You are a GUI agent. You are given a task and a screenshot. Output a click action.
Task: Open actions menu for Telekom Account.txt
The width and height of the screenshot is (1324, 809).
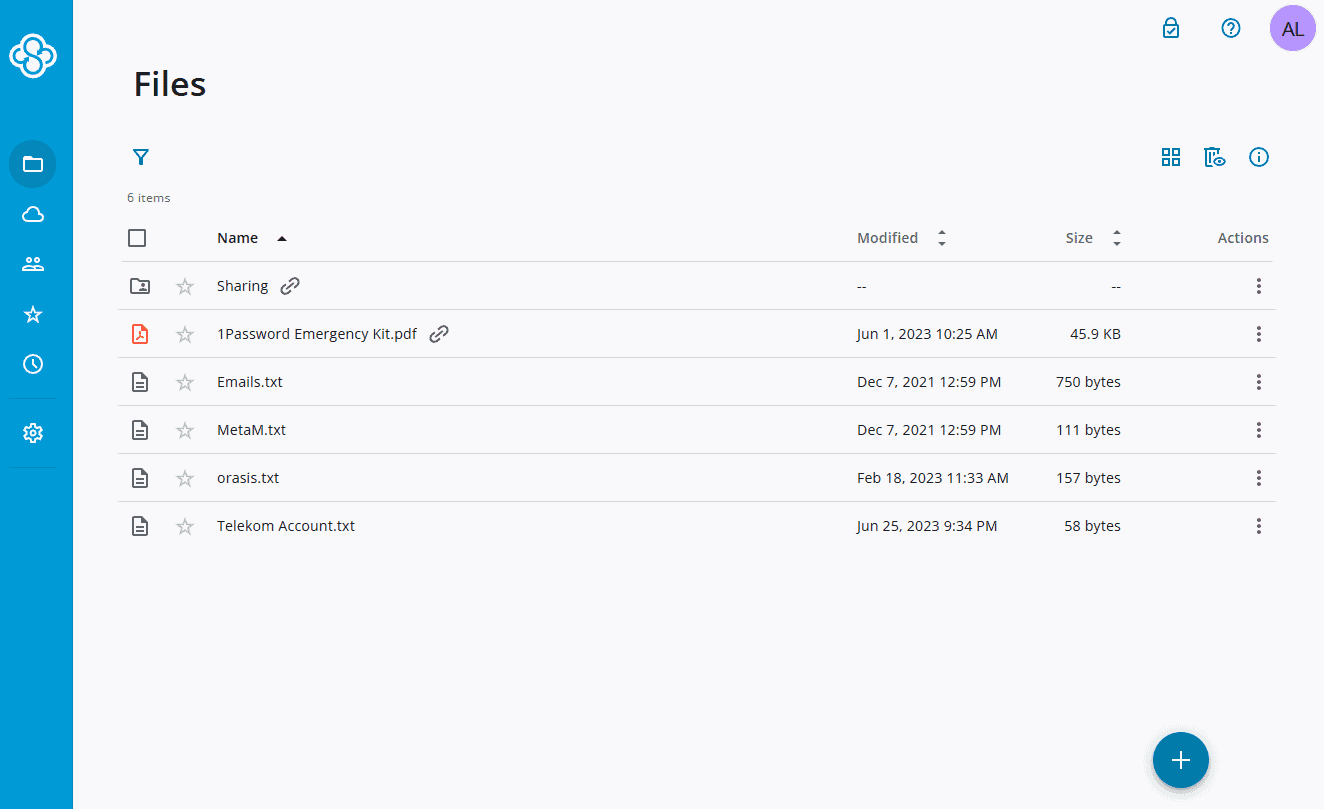(x=1258, y=526)
